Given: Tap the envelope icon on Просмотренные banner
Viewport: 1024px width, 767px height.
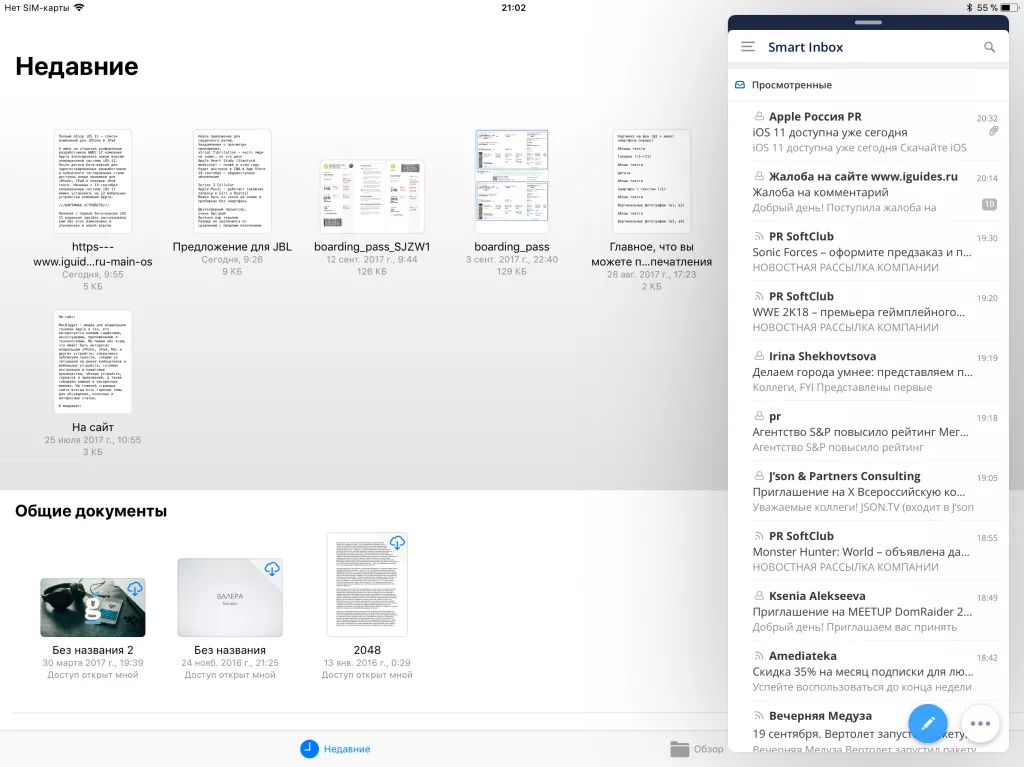Looking at the screenshot, I should 740,84.
